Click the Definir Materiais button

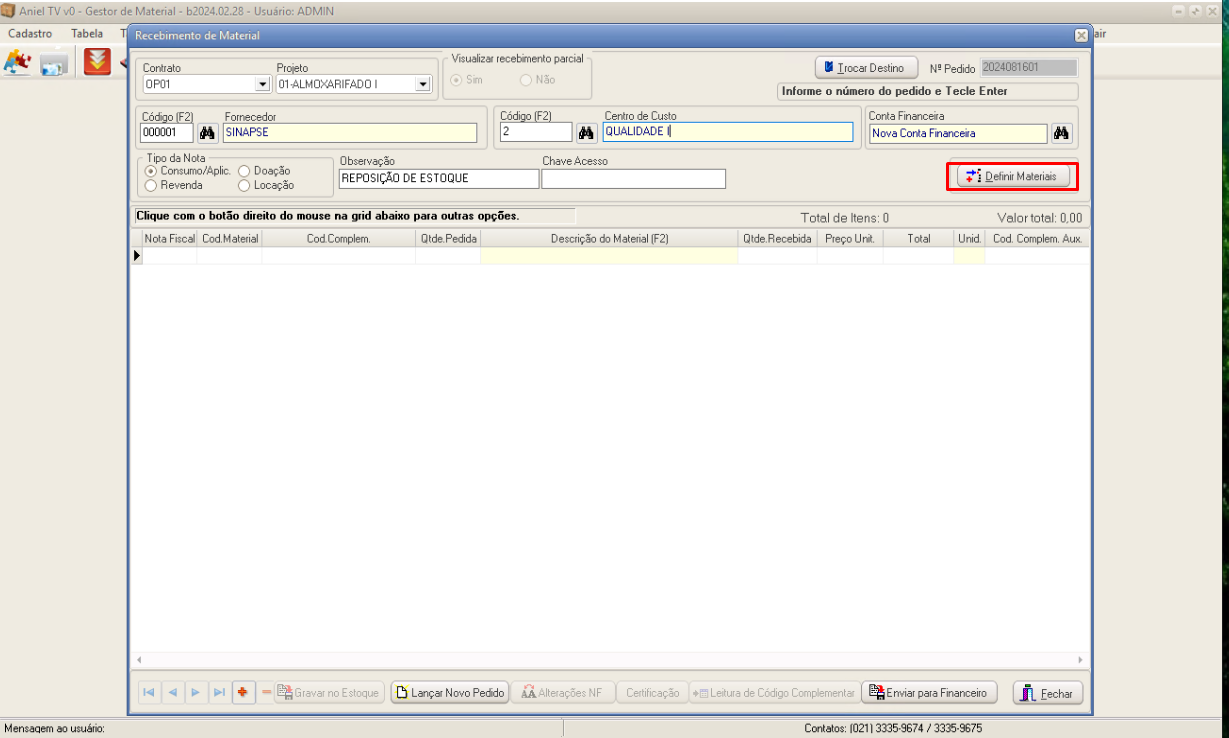pos(1011,176)
